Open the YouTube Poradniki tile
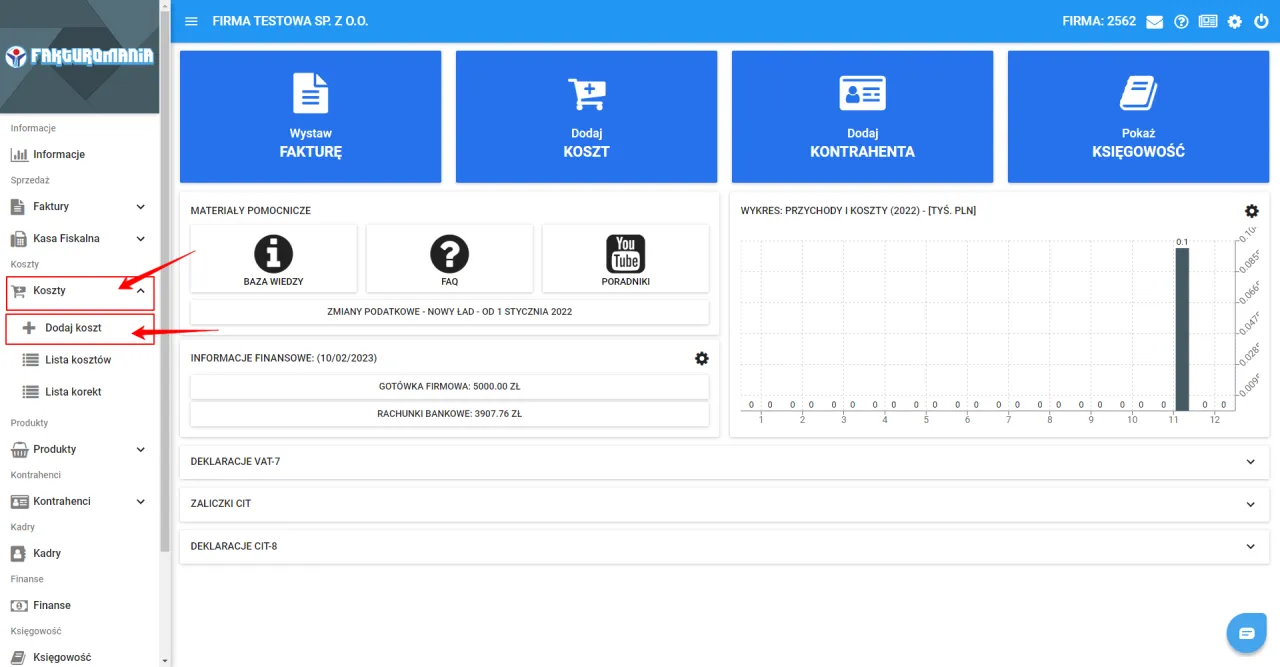The width and height of the screenshot is (1280, 667). pos(625,258)
